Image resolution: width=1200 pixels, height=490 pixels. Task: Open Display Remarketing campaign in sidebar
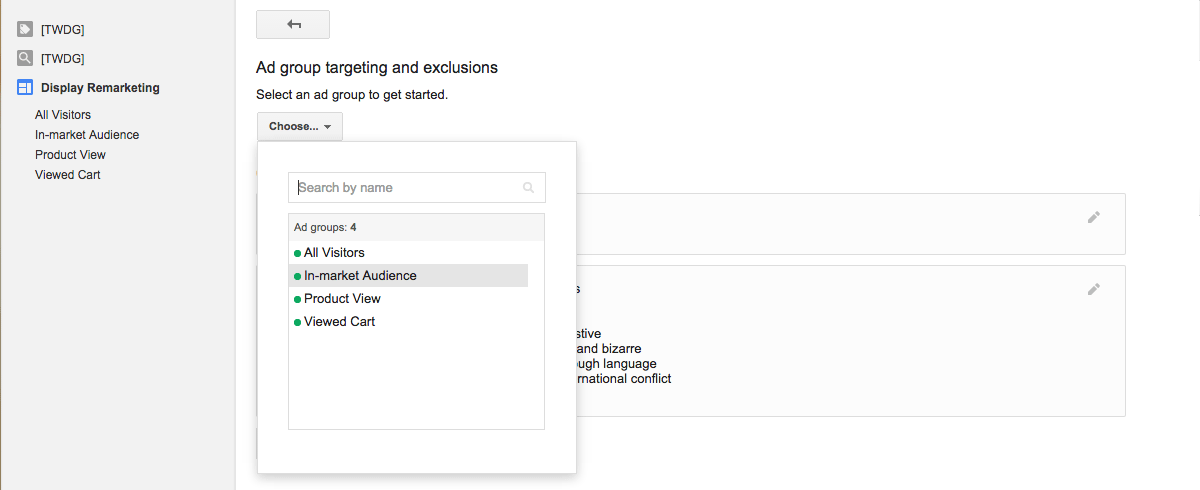(x=100, y=88)
